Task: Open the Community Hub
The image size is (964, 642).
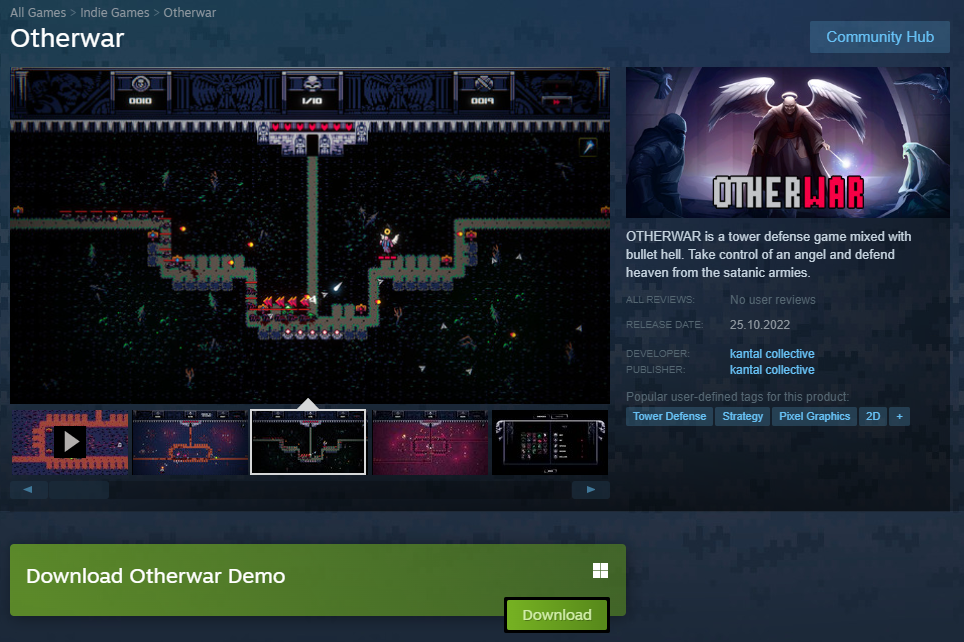Action: pyautogui.click(x=879, y=37)
